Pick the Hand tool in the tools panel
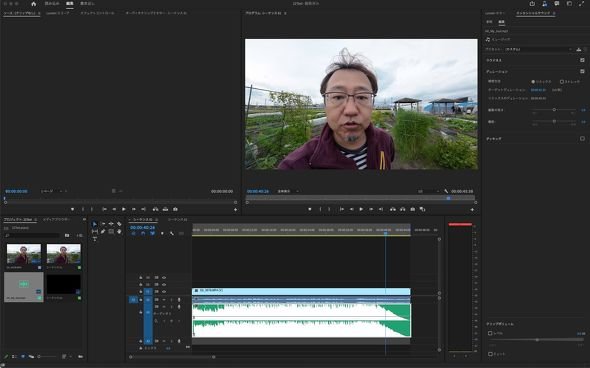The height and width of the screenshot is (368, 590). point(119,231)
